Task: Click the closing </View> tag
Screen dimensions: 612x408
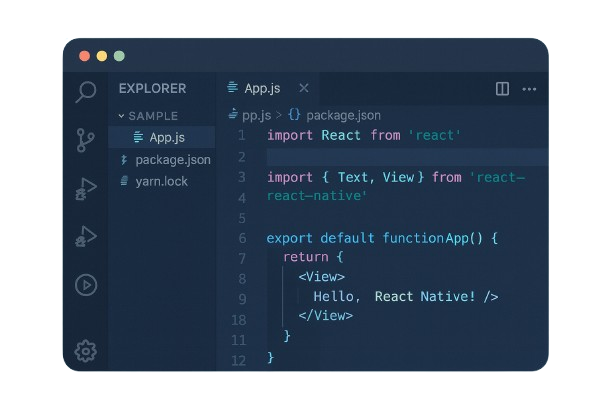Action: click(326, 315)
